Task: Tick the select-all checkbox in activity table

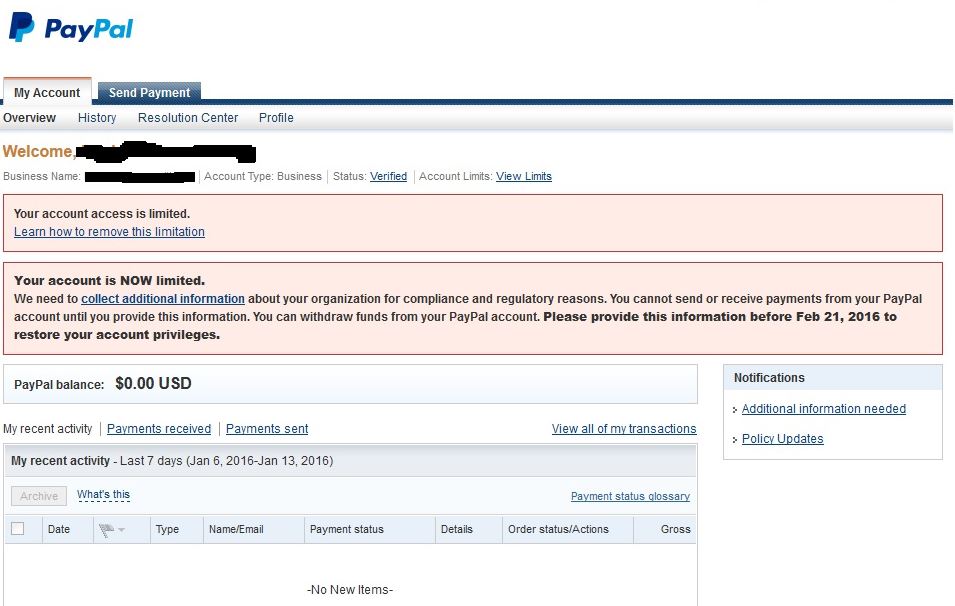Action: coord(18,529)
